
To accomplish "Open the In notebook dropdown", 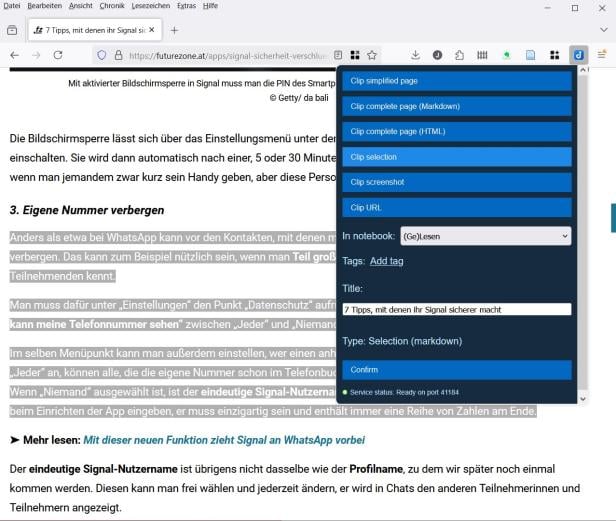I will [486, 236].
